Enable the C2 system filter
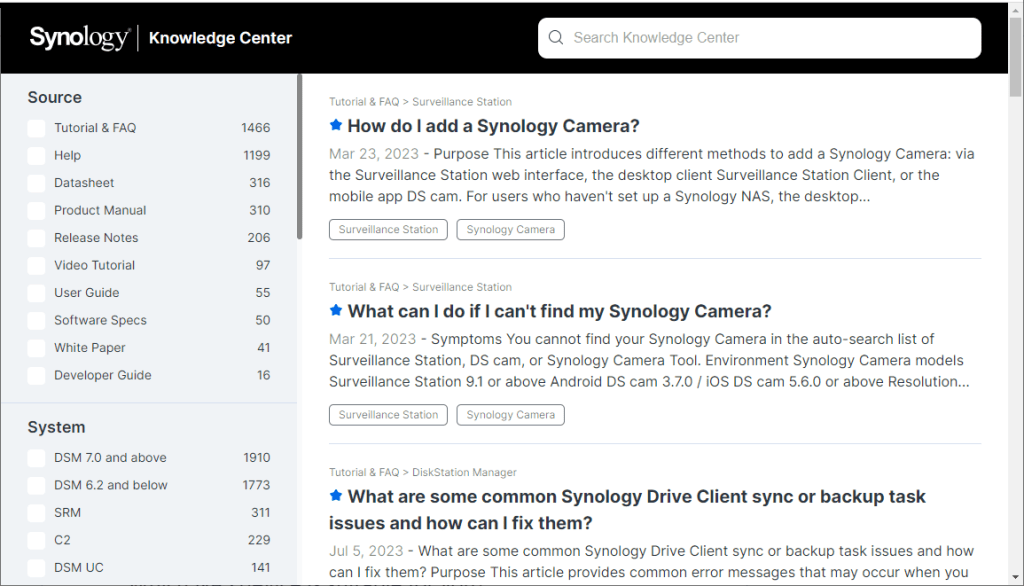Viewport: 1024px width, 586px height. point(37,540)
